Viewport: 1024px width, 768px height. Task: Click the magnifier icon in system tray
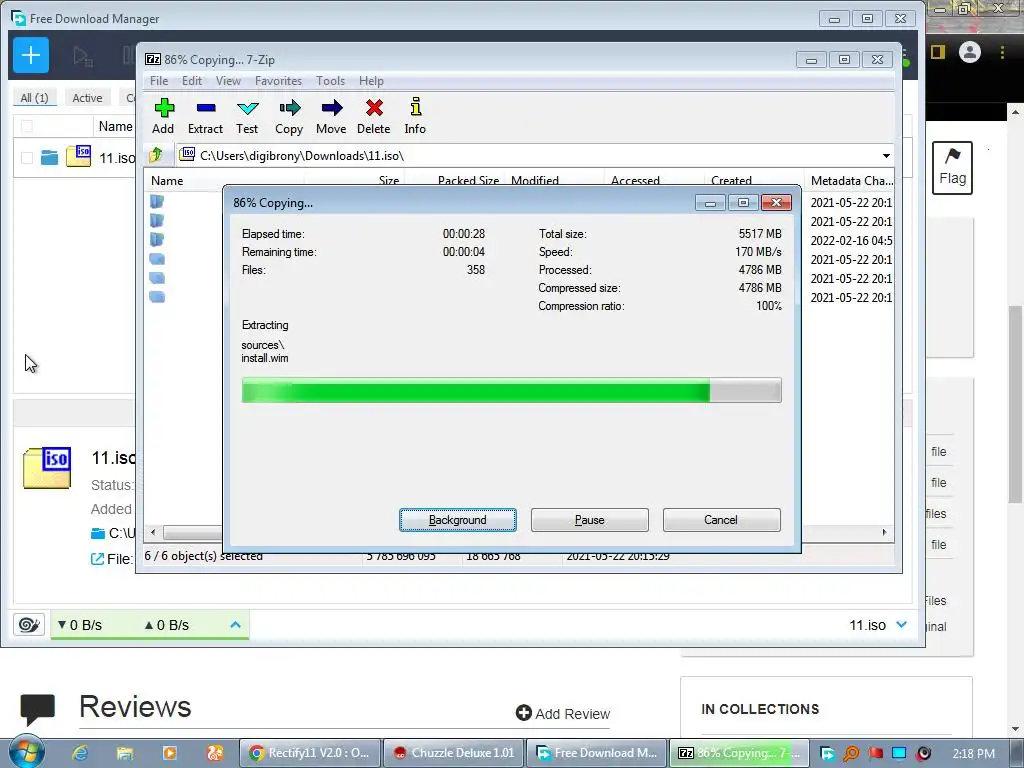point(851,754)
